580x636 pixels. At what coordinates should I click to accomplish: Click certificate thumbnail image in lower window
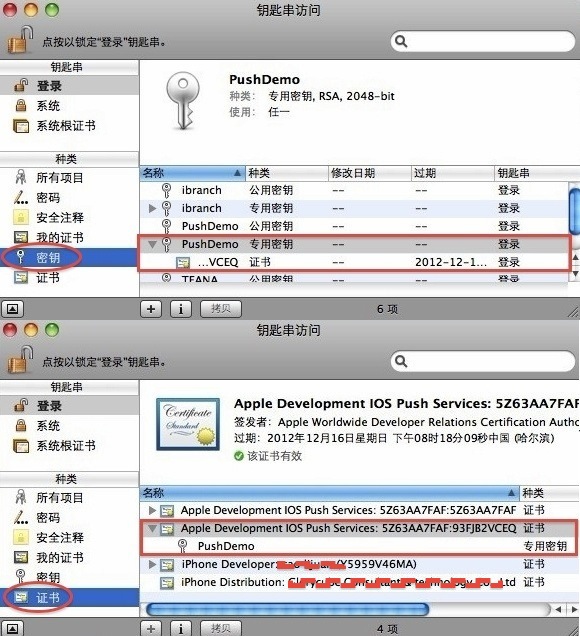[x=188, y=424]
